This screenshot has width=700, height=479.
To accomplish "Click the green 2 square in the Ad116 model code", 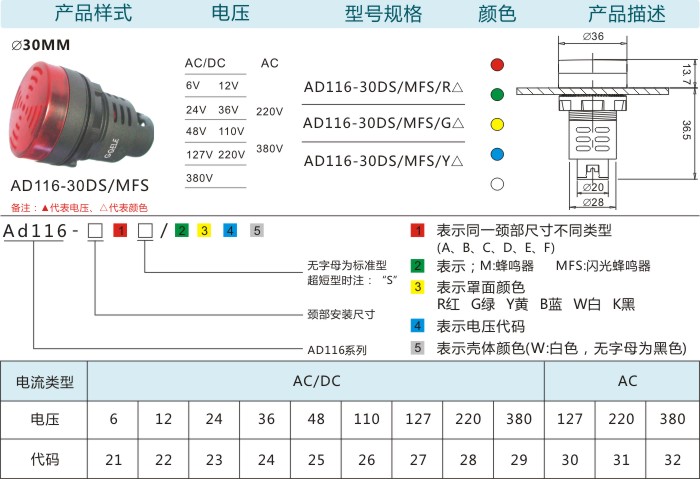I will (x=181, y=231).
